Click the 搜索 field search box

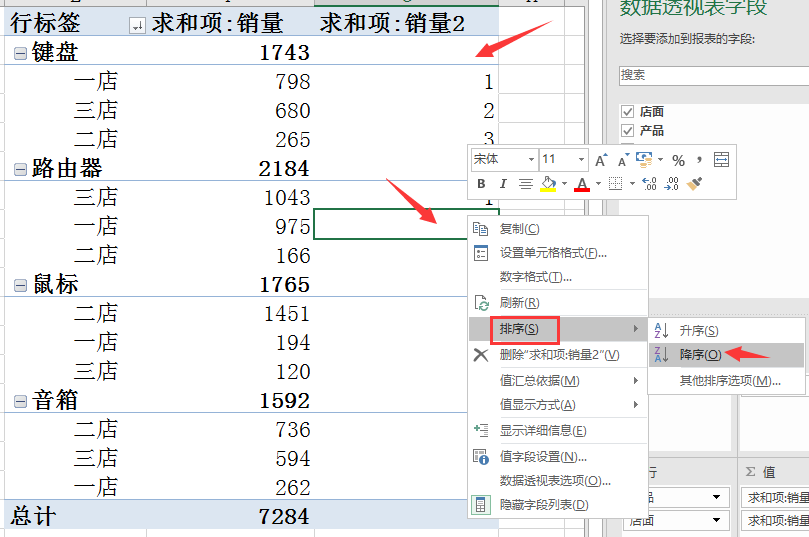click(714, 76)
